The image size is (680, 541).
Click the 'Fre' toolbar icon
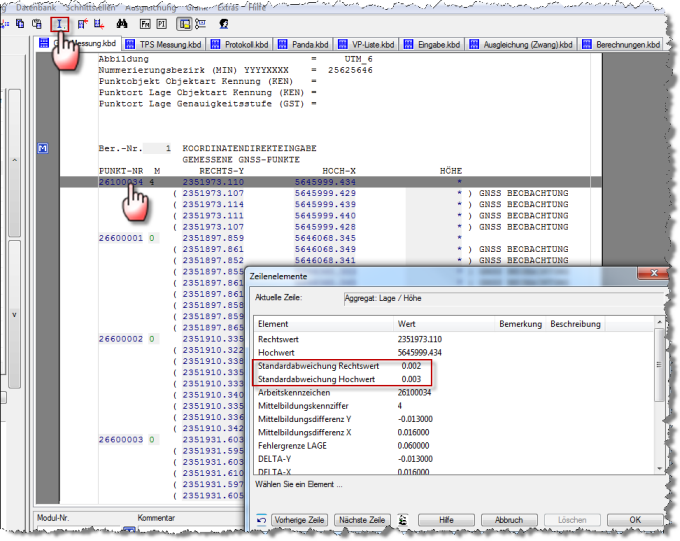(x=145, y=23)
